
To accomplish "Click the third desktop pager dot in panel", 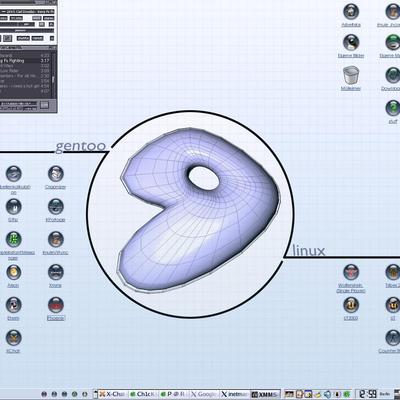I will (x=64, y=394).
